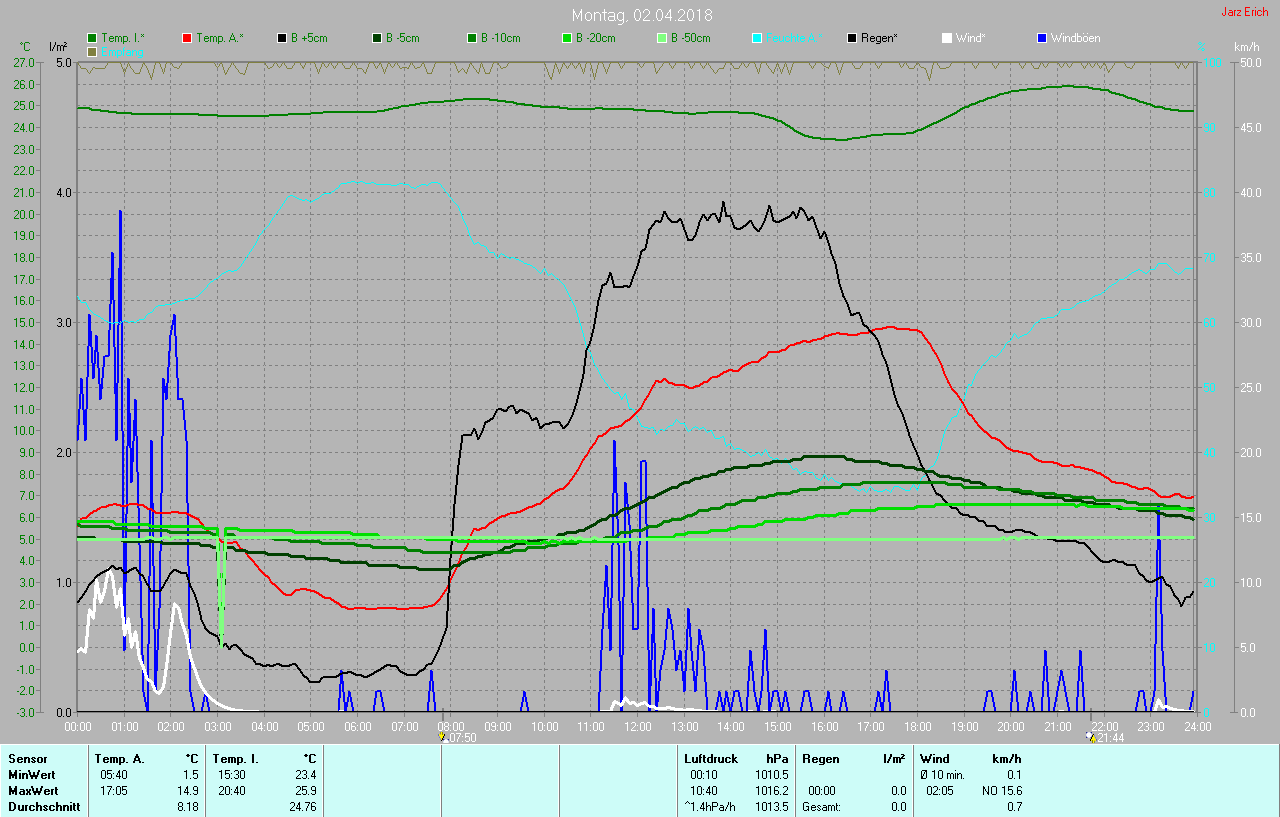Click the 12:00 time axis label
Viewport: 1280px width, 817px height.
point(637,726)
